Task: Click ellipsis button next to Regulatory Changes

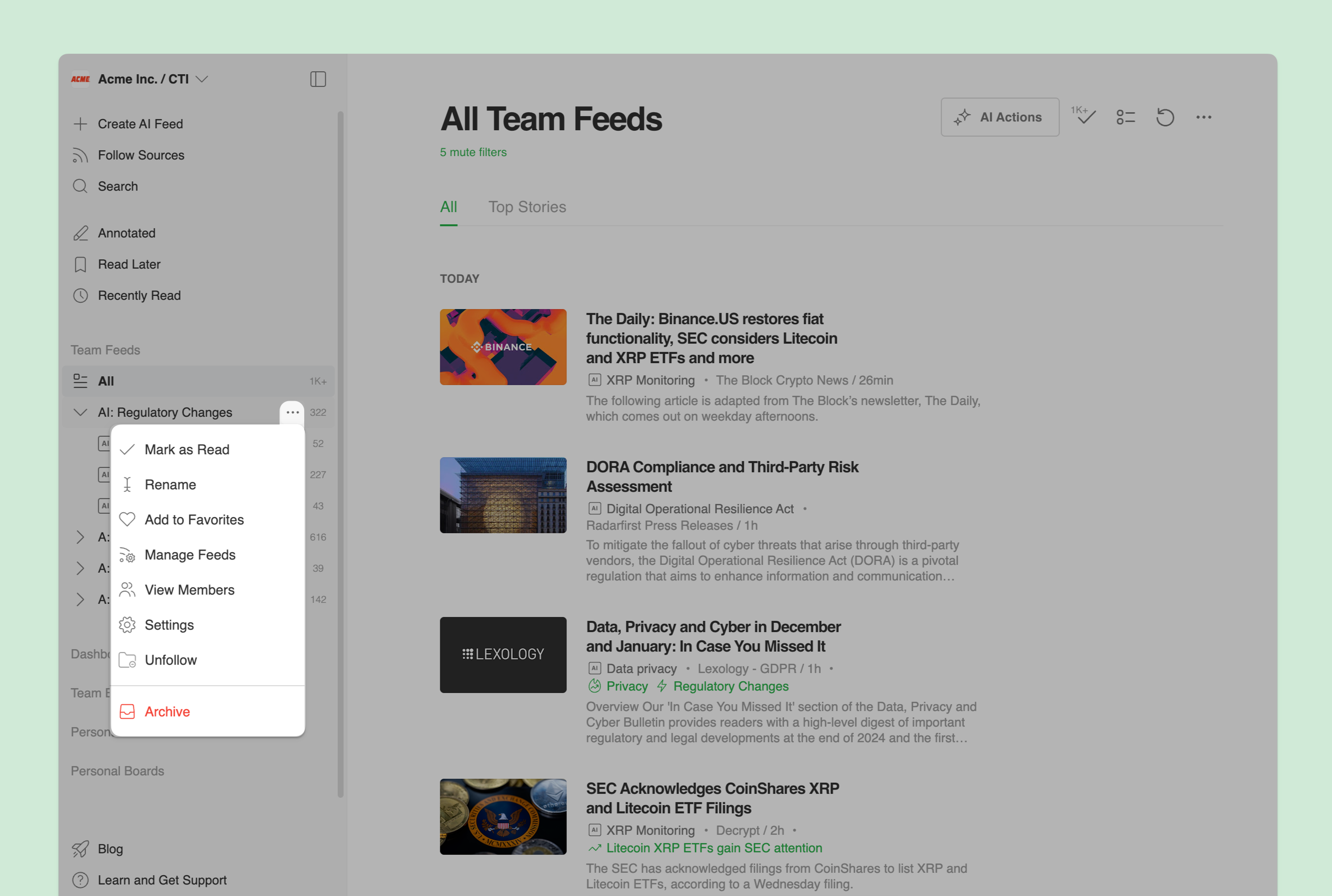Action: pyautogui.click(x=292, y=412)
